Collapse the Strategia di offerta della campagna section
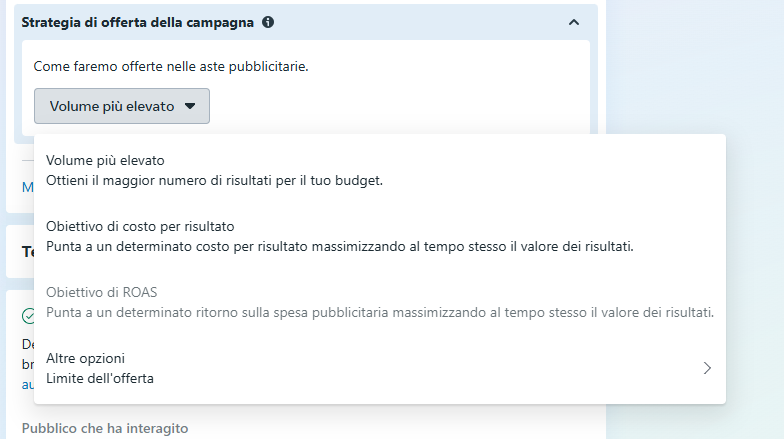The width and height of the screenshot is (784, 439). tap(573, 22)
